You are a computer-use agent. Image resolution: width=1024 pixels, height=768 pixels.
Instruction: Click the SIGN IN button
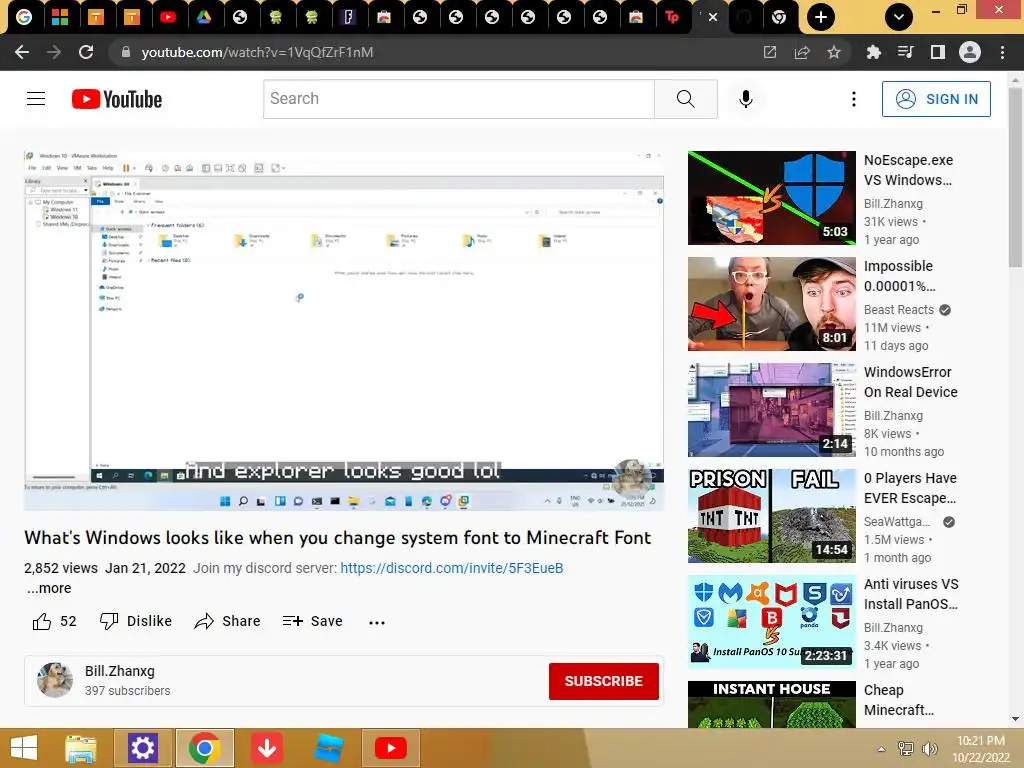coord(936,99)
